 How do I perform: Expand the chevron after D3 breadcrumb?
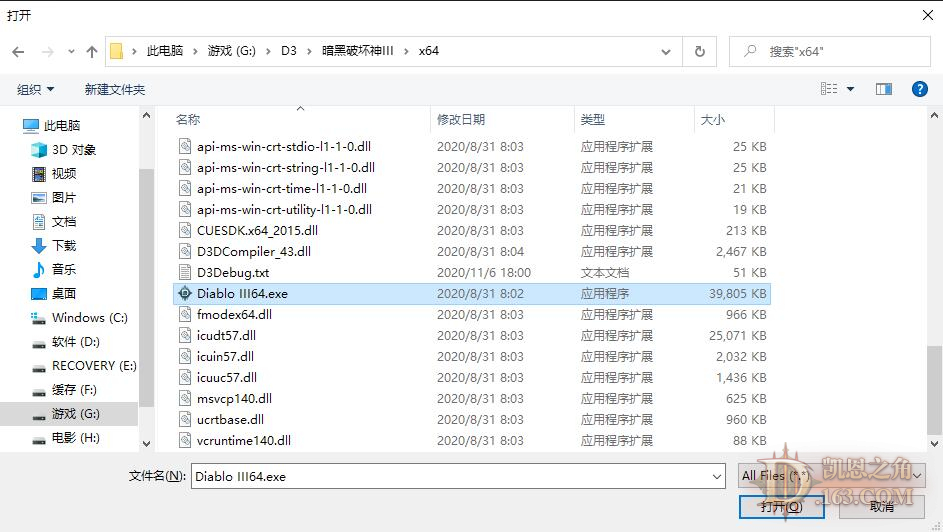pos(309,52)
